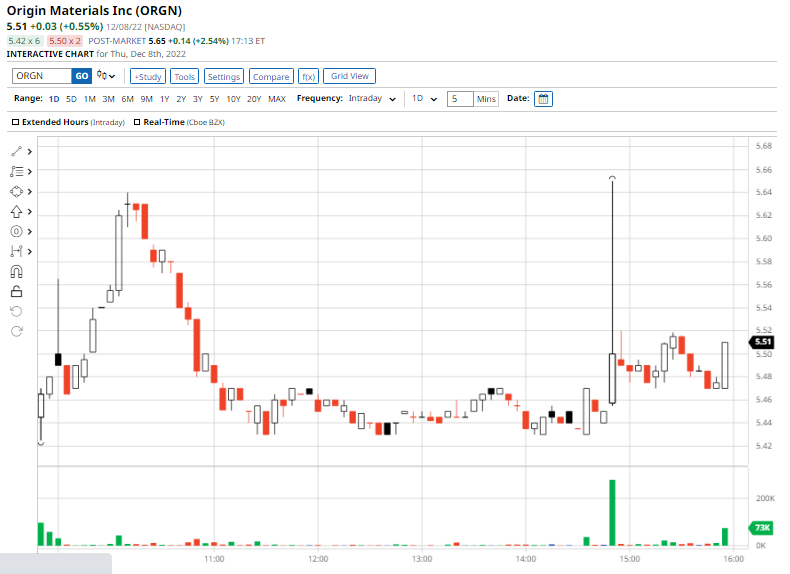790x574 pixels.
Task: Select the 3M range
Action: pyautogui.click(x=108, y=99)
